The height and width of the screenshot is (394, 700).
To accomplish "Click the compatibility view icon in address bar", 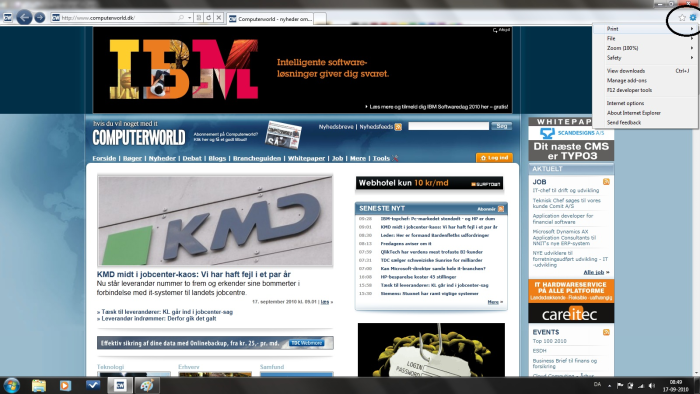I will [199, 18].
